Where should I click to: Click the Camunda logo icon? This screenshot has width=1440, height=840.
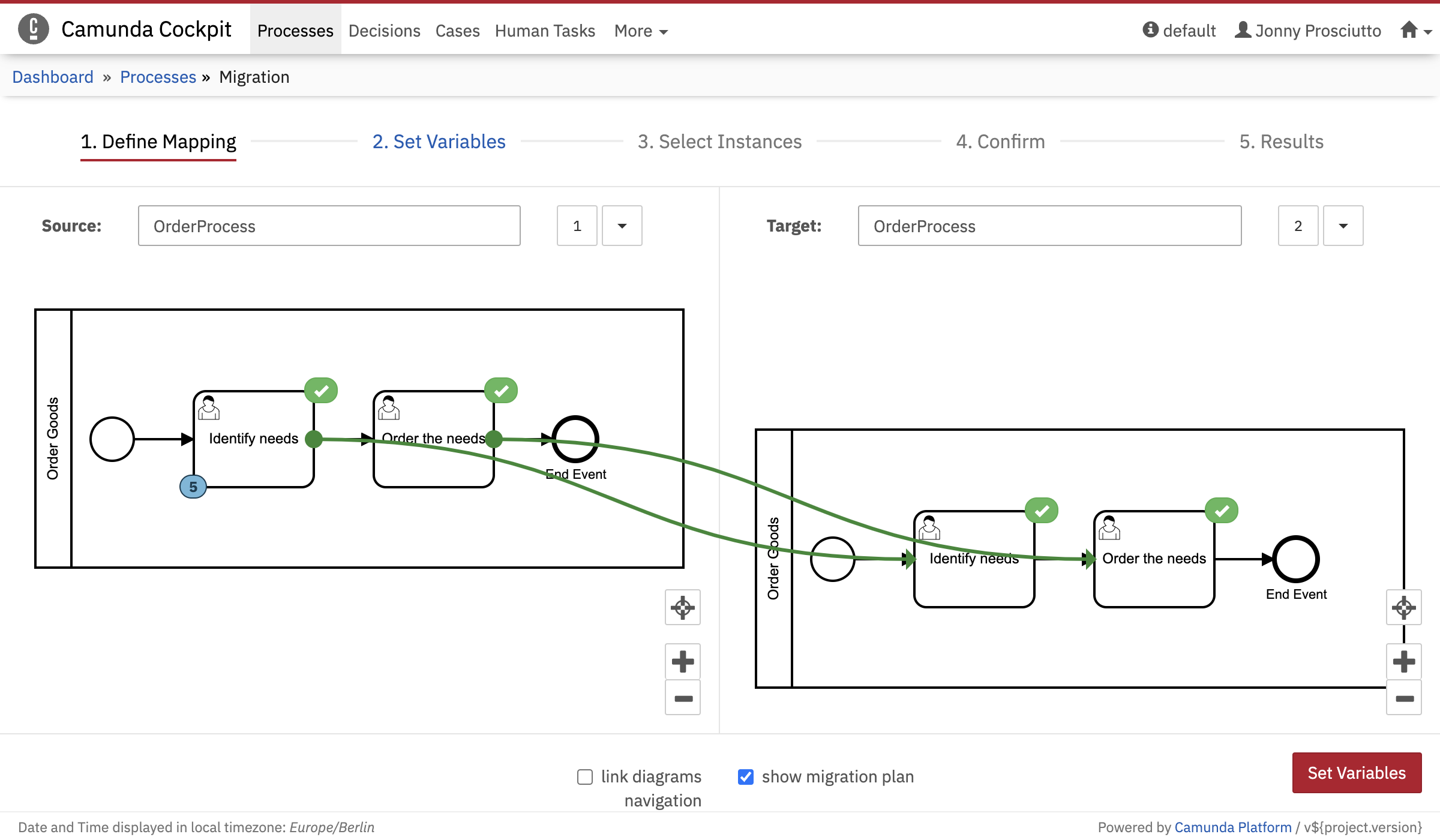[x=34, y=29]
